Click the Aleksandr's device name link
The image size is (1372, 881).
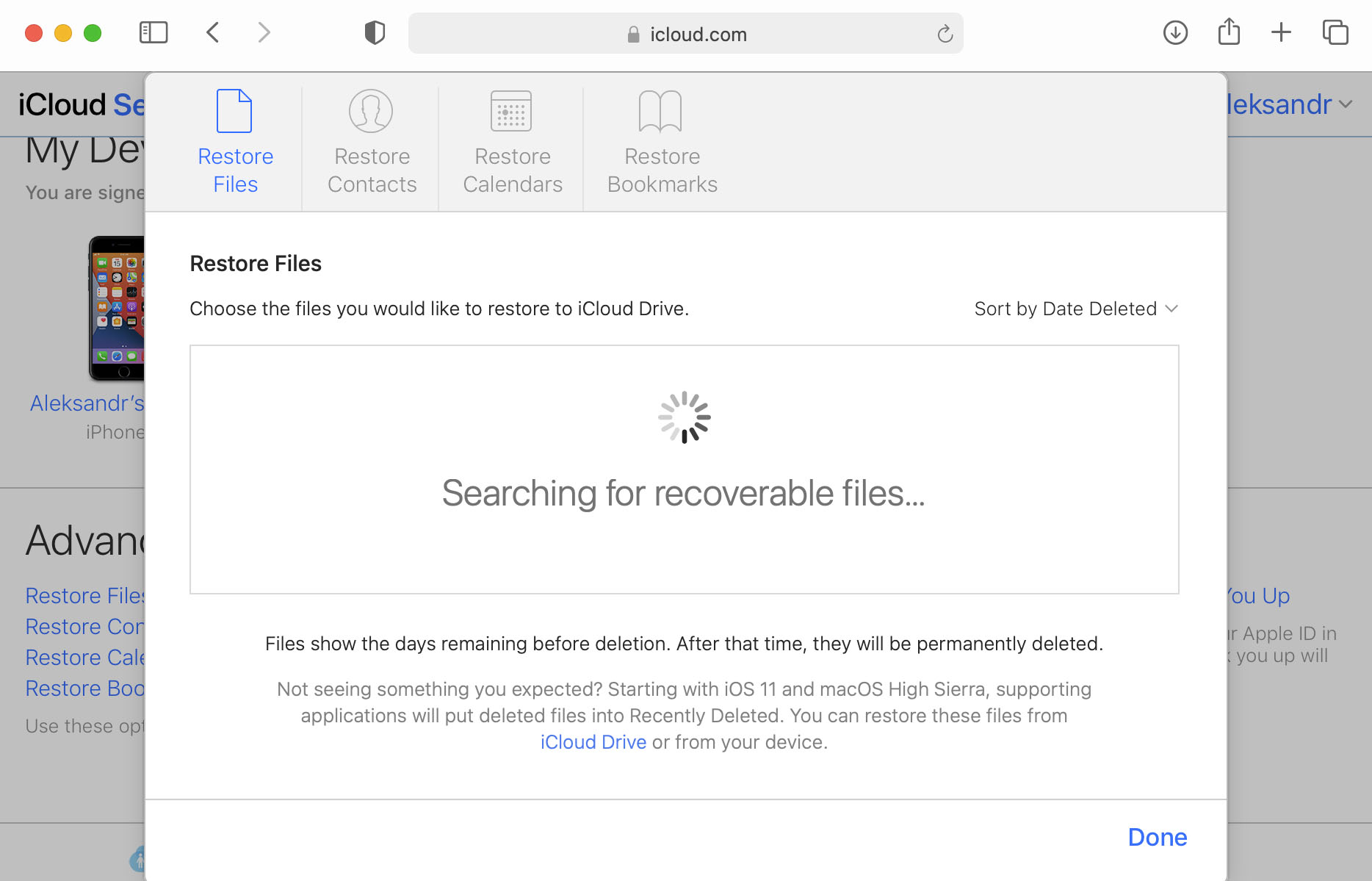pyautogui.click(x=87, y=403)
